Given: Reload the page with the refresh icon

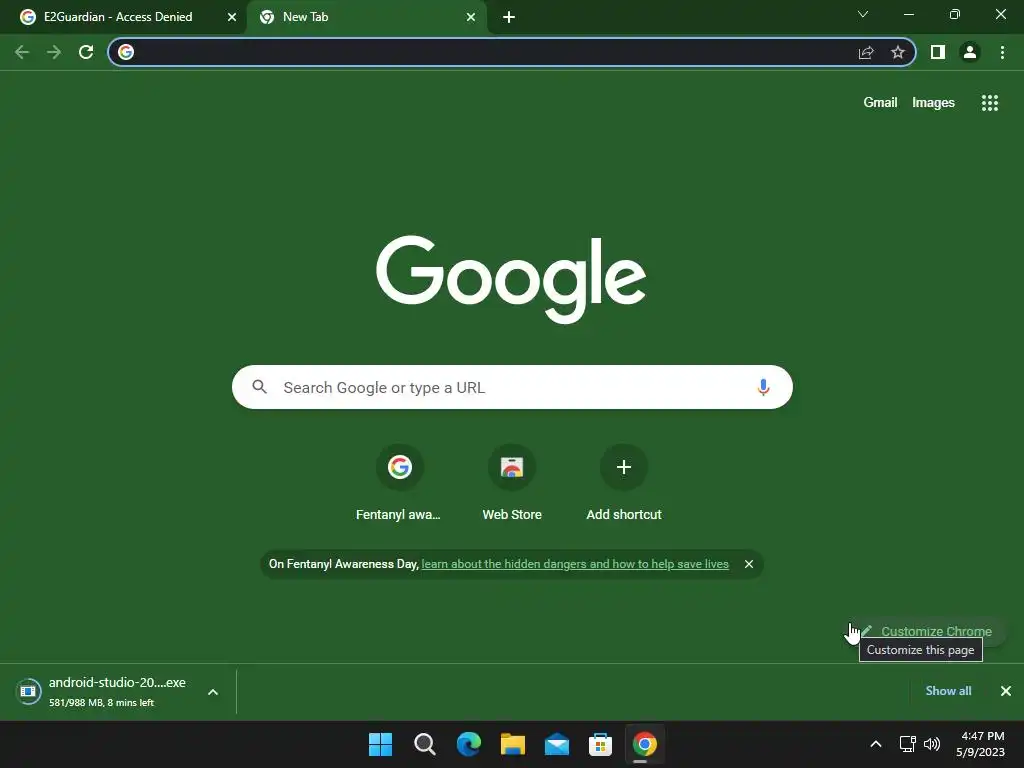Looking at the screenshot, I should [86, 52].
